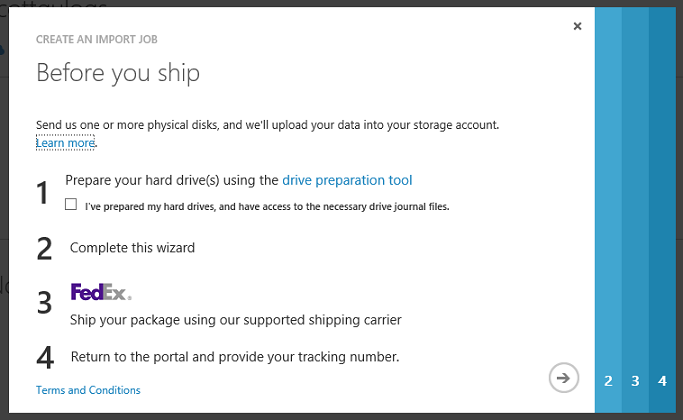Follow the Learn more link

(65, 143)
